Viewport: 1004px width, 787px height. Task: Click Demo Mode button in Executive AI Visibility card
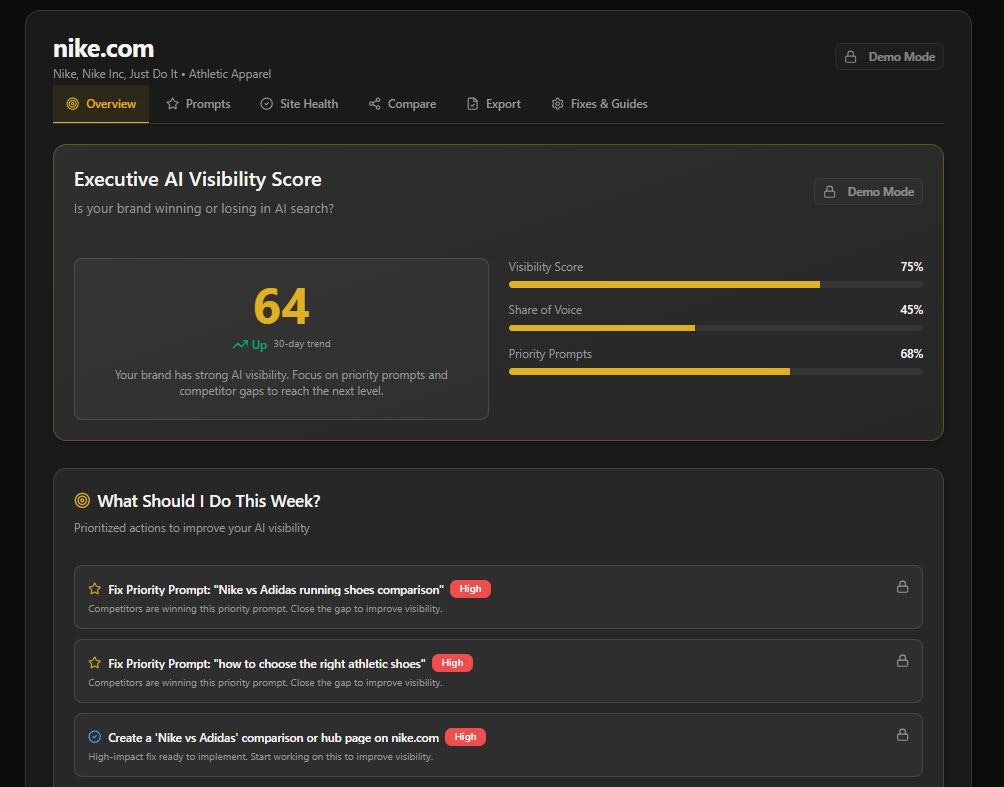coord(868,191)
